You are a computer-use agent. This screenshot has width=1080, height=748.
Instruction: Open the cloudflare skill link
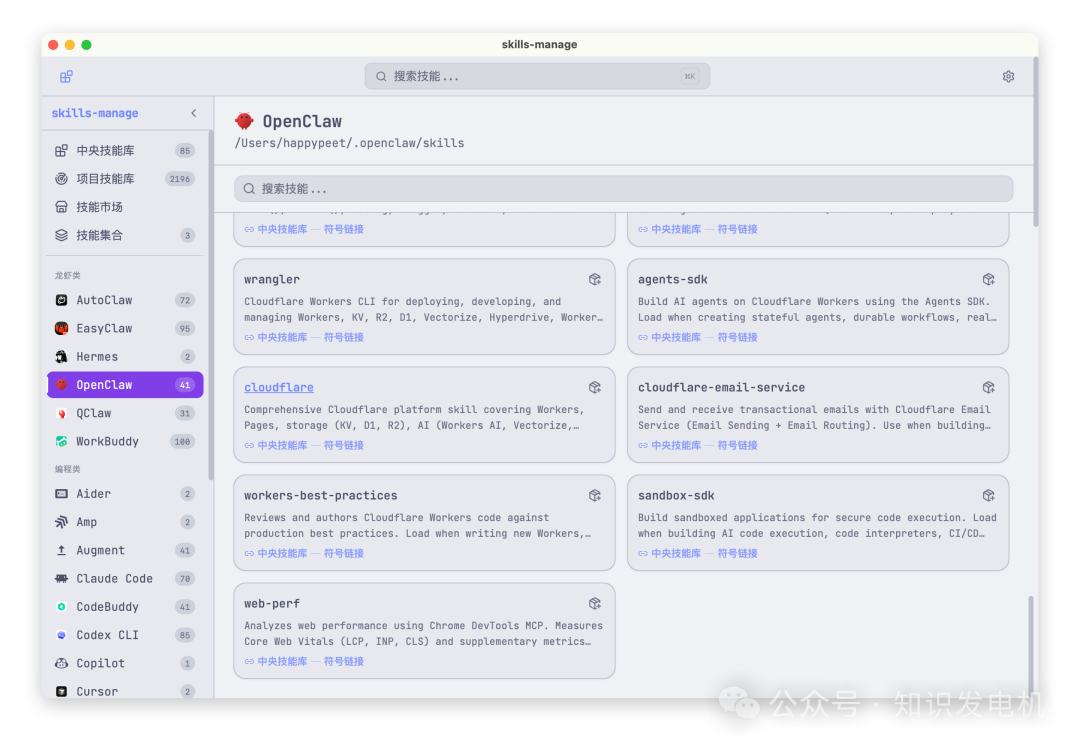(278, 388)
